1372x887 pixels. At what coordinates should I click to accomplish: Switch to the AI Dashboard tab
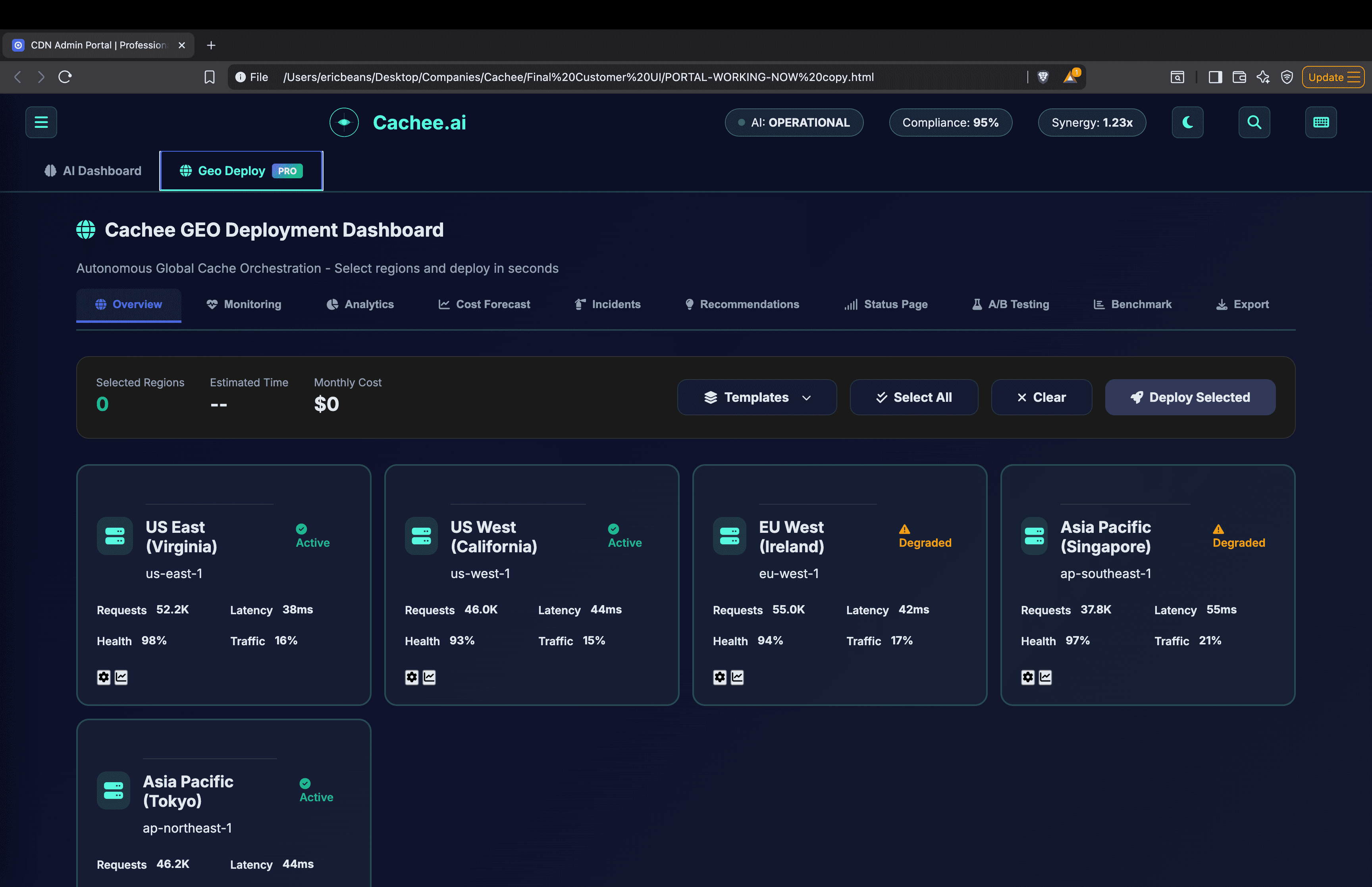pos(92,171)
